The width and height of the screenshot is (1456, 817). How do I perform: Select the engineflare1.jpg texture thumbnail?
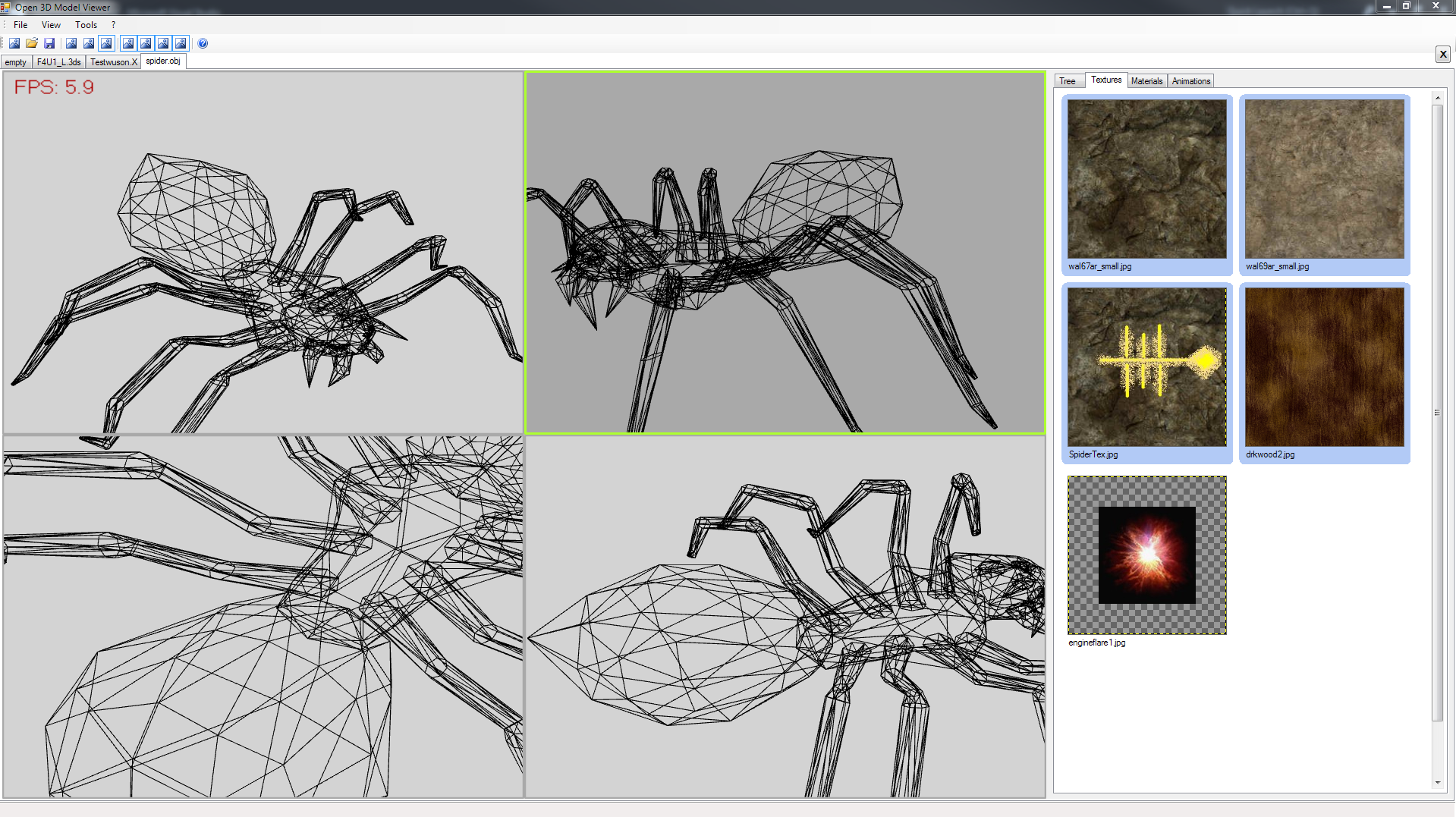[x=1146, y=556]
